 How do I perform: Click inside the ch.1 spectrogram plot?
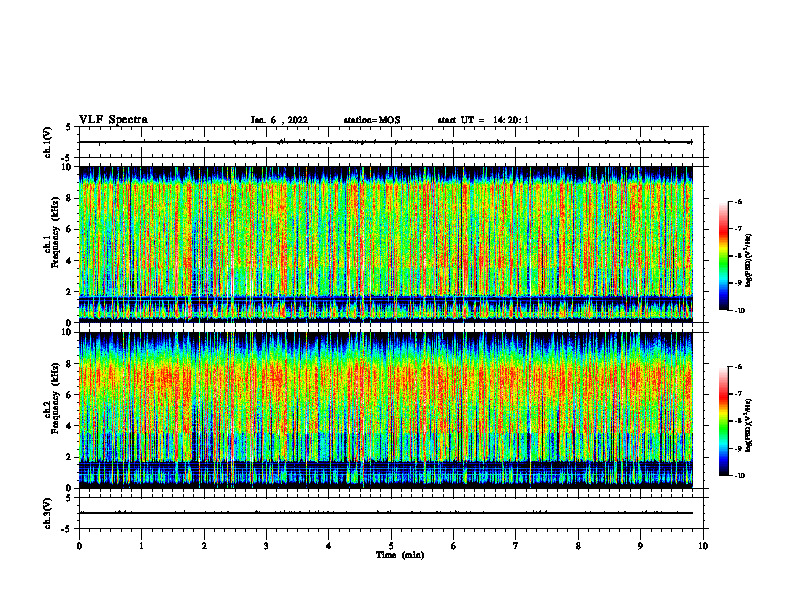(x=386, y=244)
